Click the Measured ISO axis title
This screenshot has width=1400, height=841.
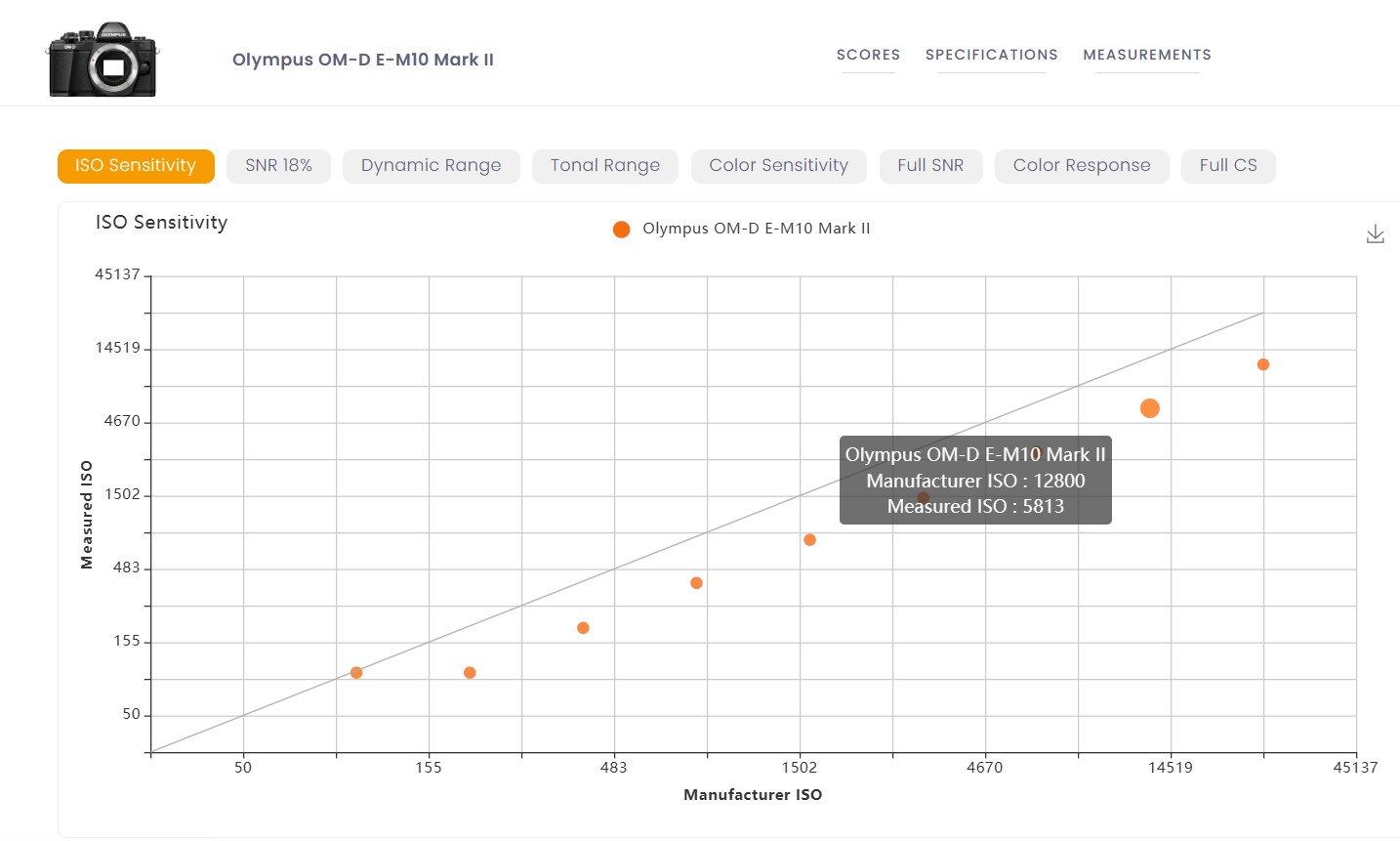pyautogui.click(x=87, y=515)
